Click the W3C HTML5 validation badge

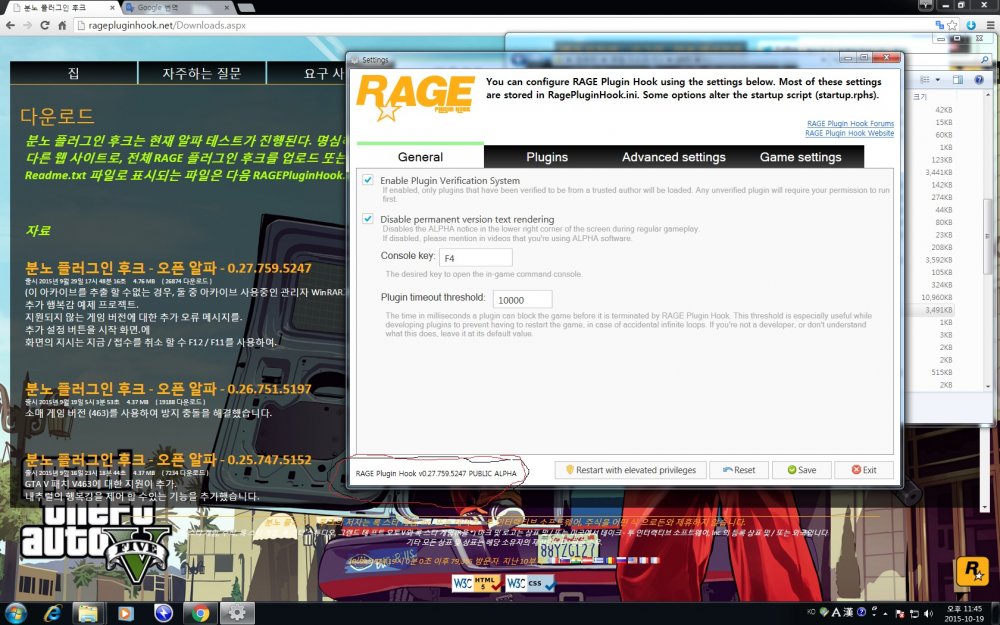[476, 582]
